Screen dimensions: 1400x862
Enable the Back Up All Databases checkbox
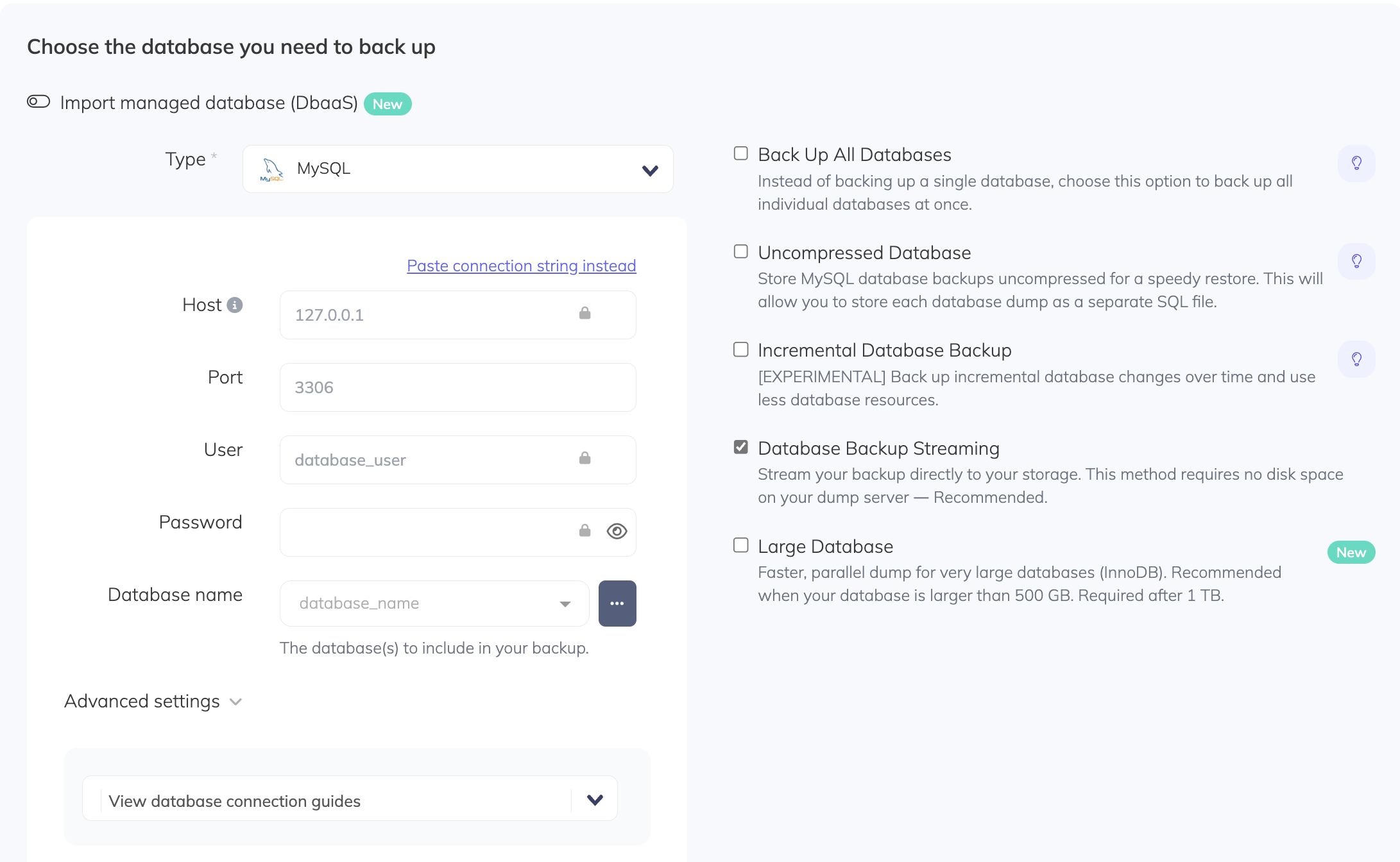tap(741, 154)
